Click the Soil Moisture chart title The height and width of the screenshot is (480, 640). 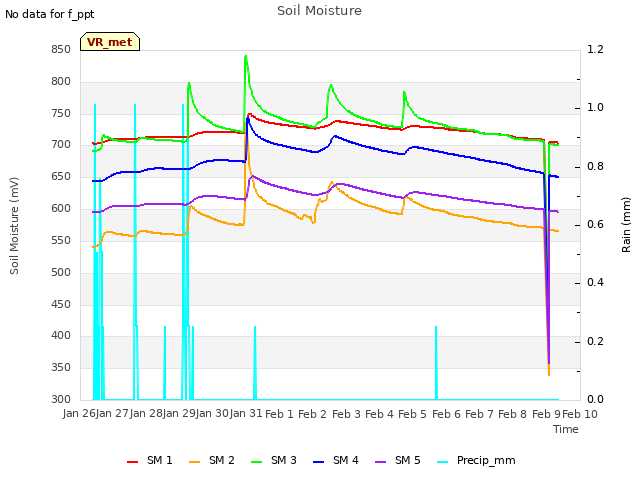319,11
